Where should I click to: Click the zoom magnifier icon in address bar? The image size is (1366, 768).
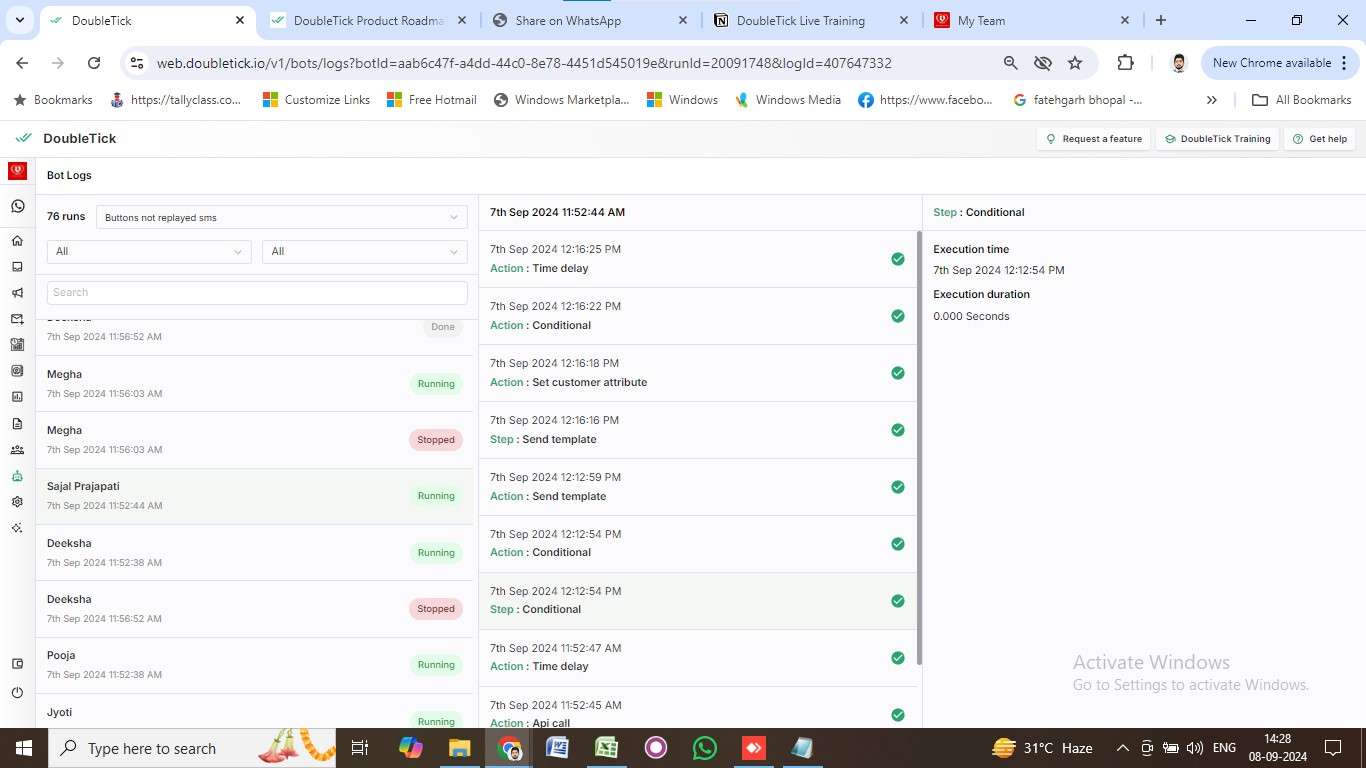(1011, 63)
